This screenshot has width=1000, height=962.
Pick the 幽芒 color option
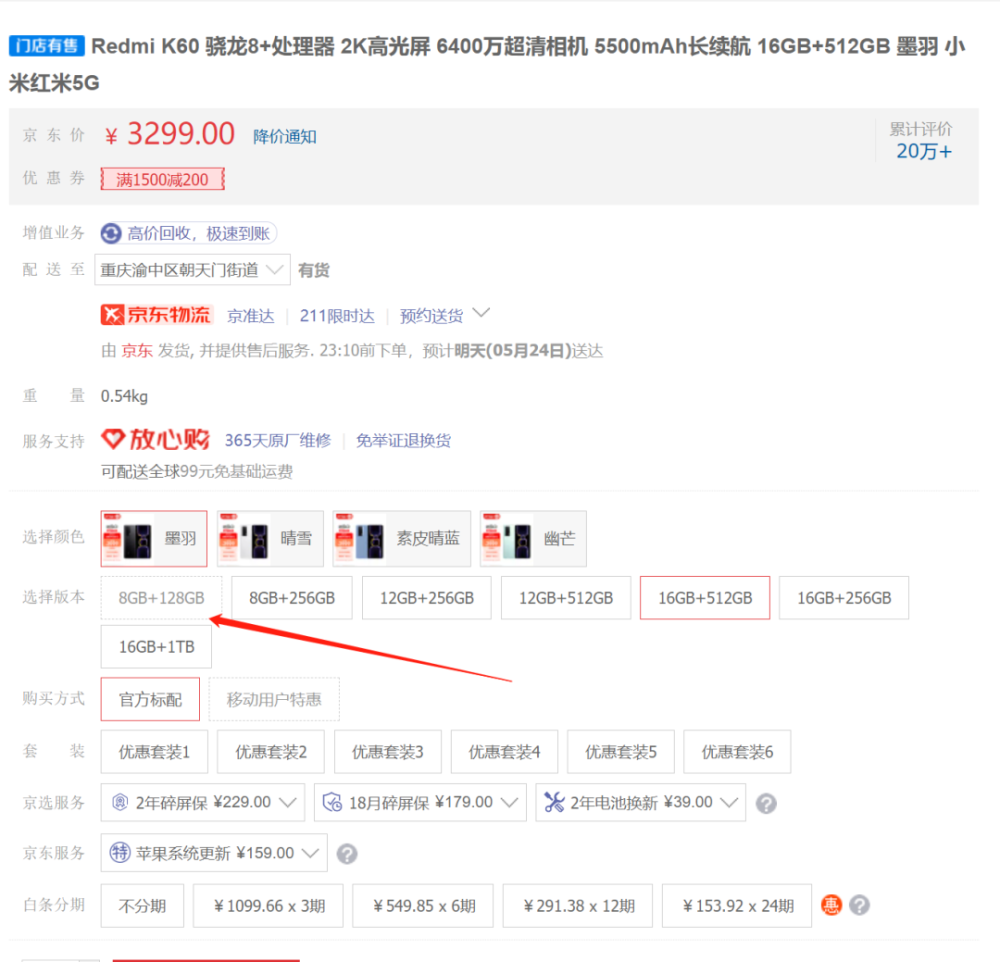[533, 538]
